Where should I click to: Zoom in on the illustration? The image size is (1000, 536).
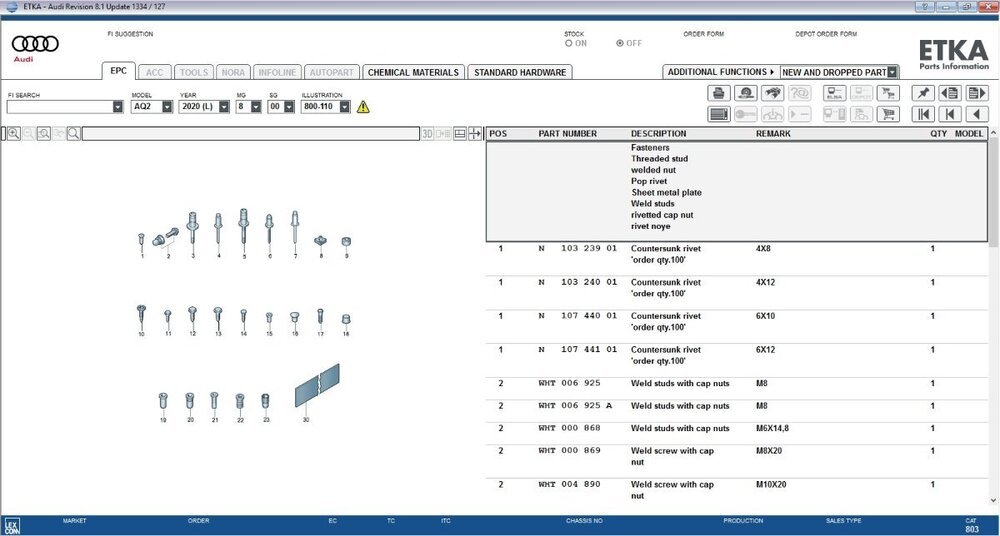[13, 133]
